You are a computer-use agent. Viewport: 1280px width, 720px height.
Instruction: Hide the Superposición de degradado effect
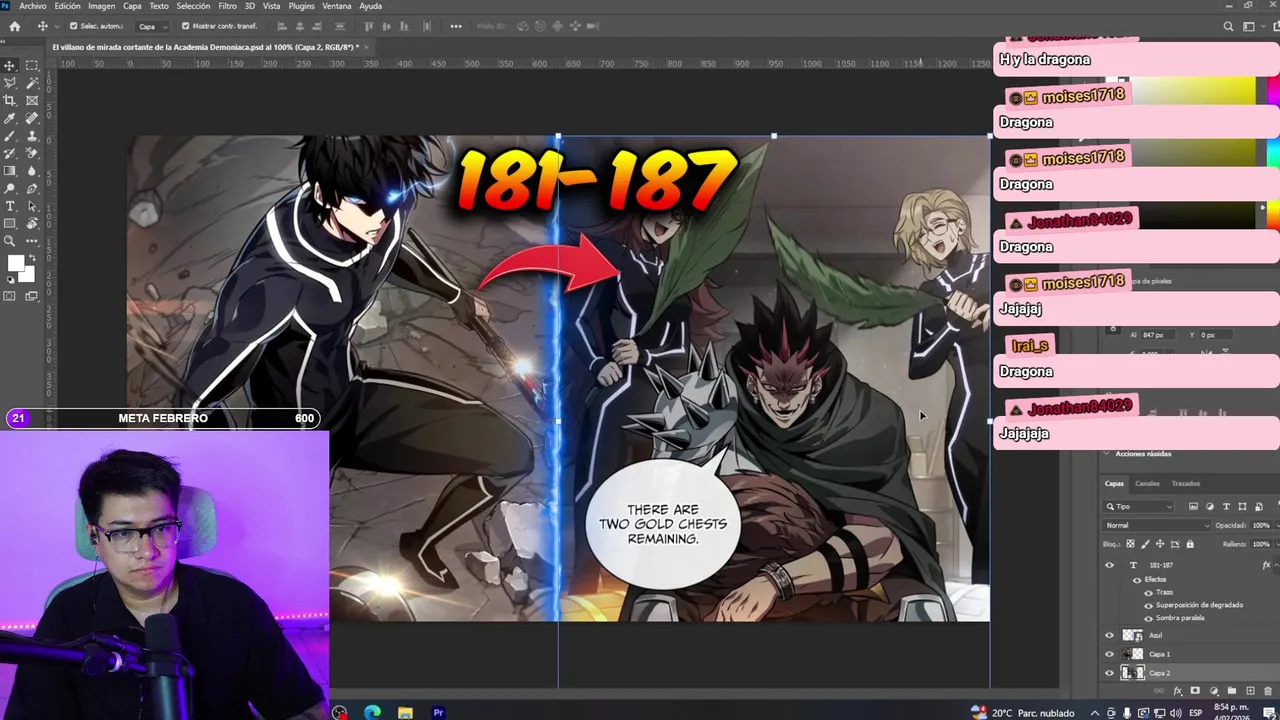pos(1148,606)
